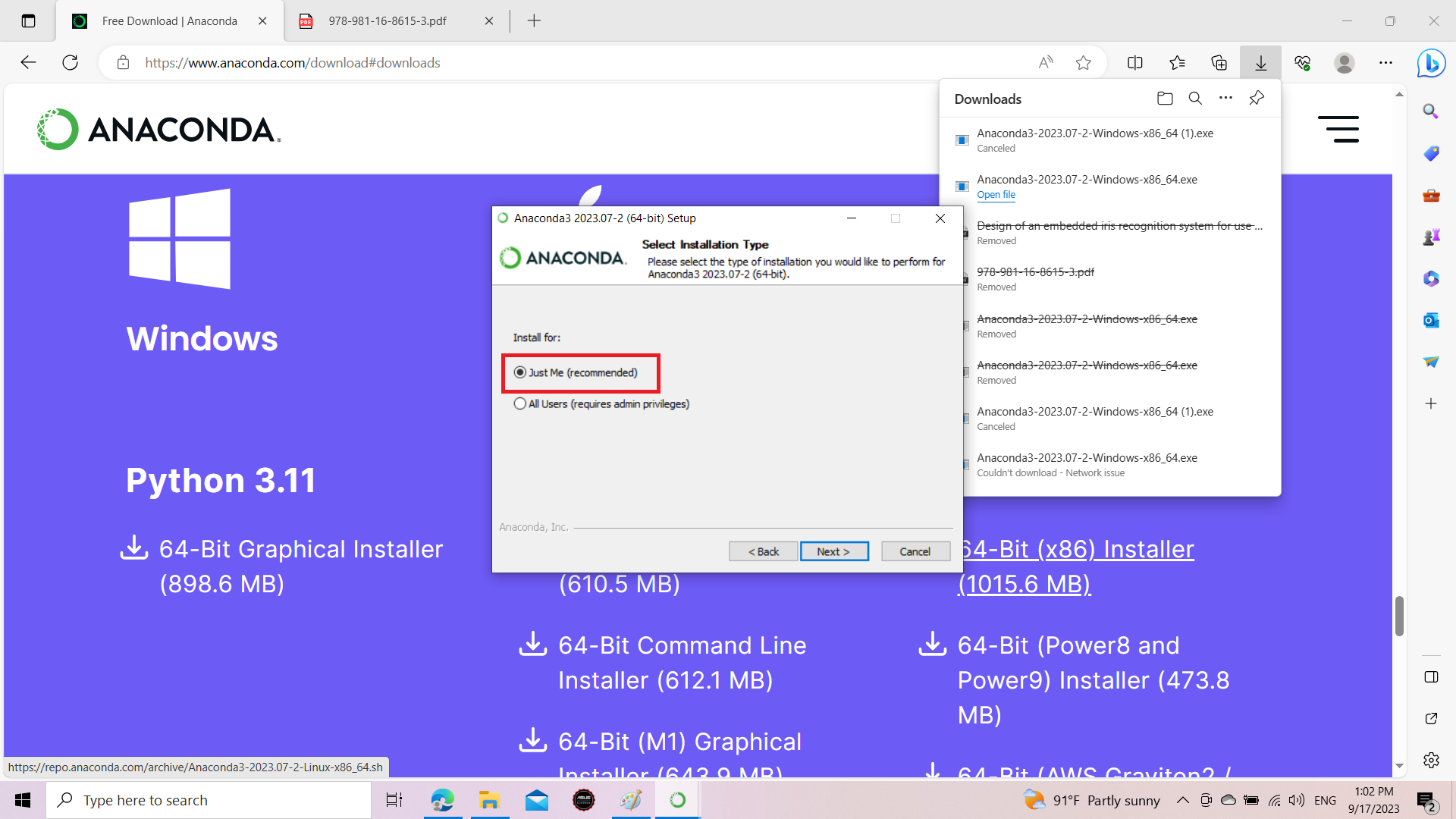Click the page vertical scrollbar thumb
1456x819 pixels.
(x=1399, y=616)
